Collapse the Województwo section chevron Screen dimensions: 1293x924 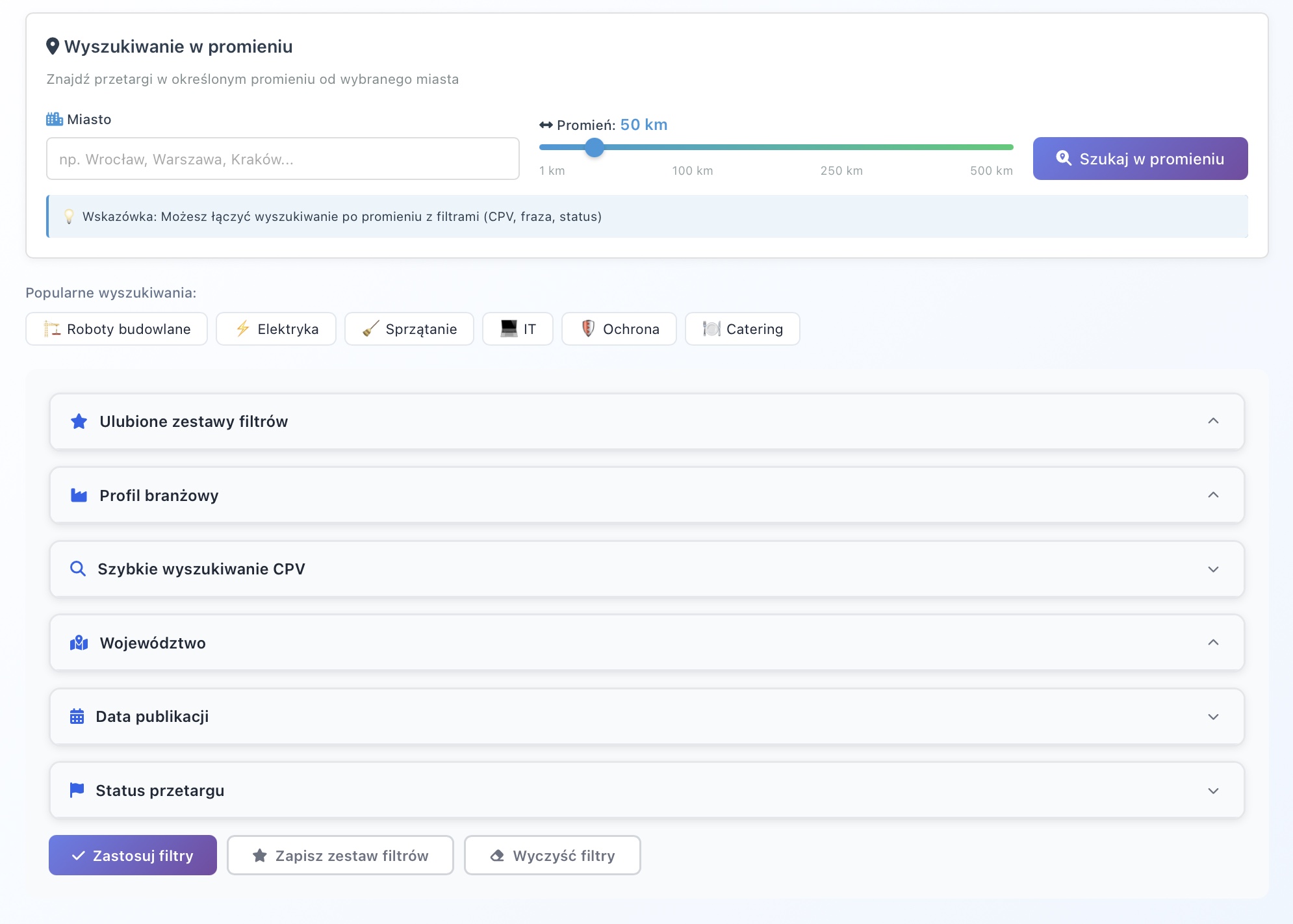pos(1213,643)
